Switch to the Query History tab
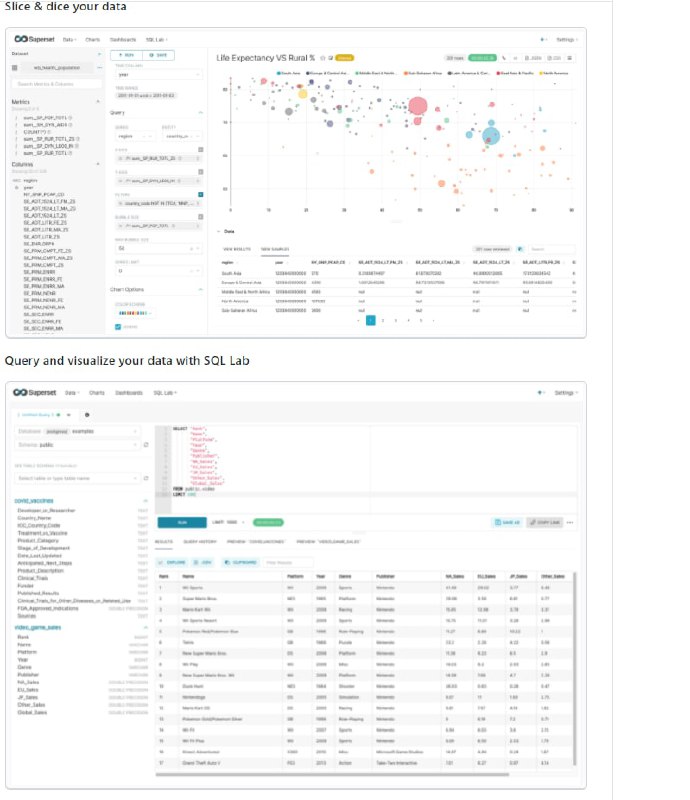Image resolution: width=690 pixels, height=800 pixels. (x=200, y=541)
